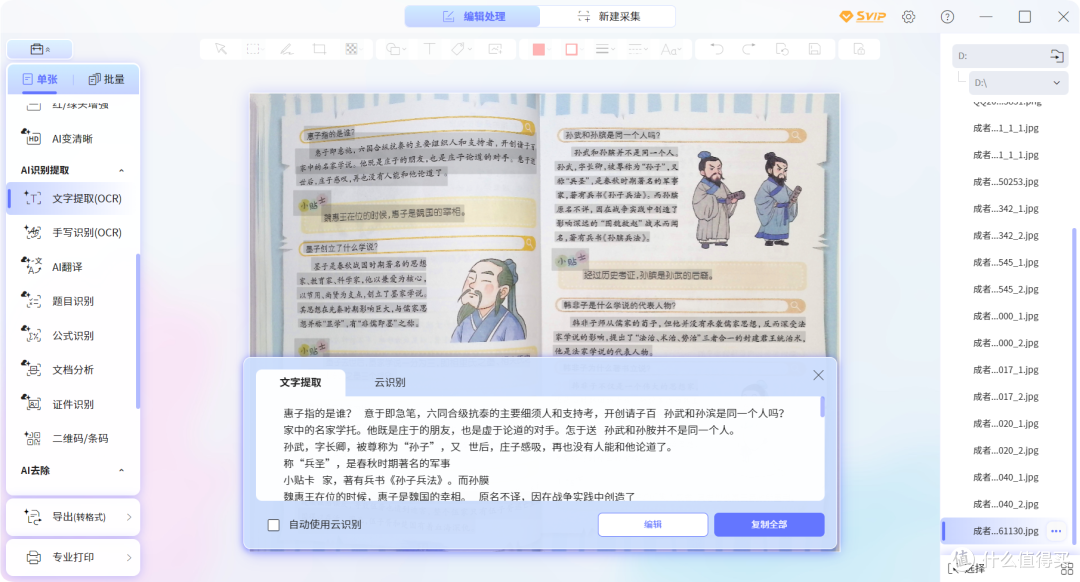Pick the pen drawing tool
1080x582 pixels.
point(287,49)
